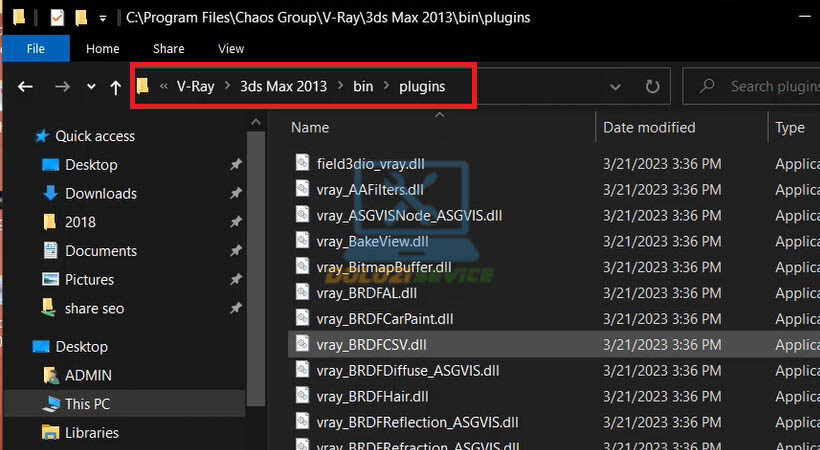Select file vray_AAFilters.dll
The width and height of the screenshot is (820, 450).
(370, 190)
